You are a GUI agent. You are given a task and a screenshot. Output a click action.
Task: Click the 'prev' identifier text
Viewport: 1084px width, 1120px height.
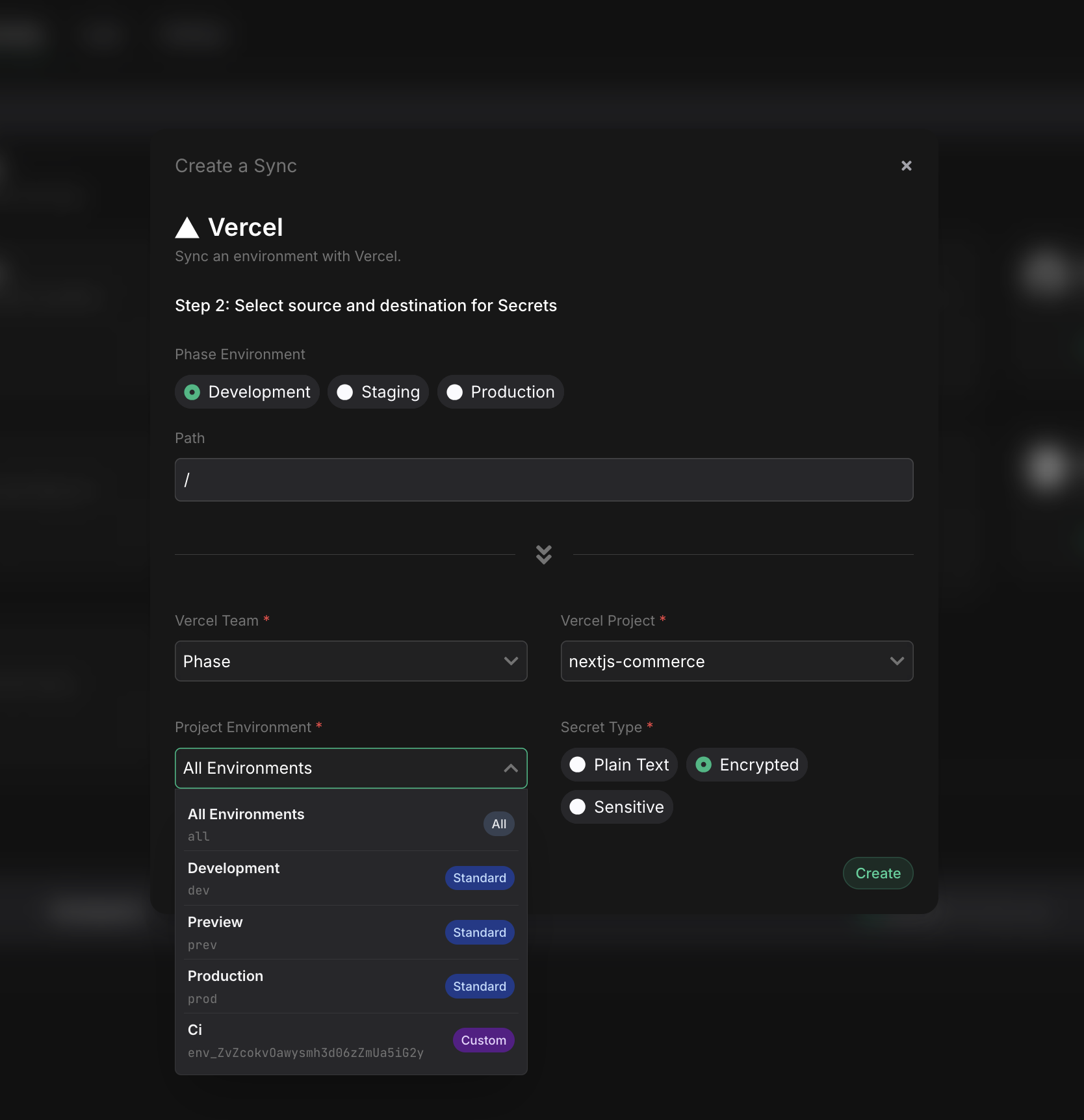pos(202,945)
